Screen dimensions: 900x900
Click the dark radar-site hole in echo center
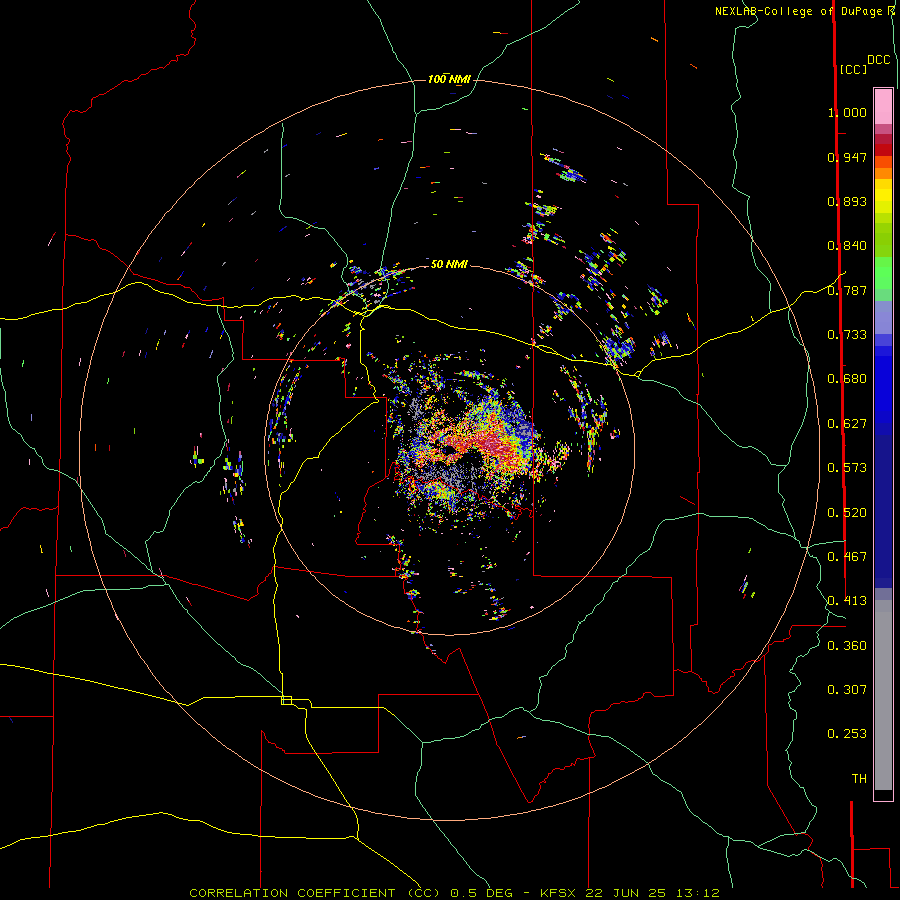coord(449,449)
